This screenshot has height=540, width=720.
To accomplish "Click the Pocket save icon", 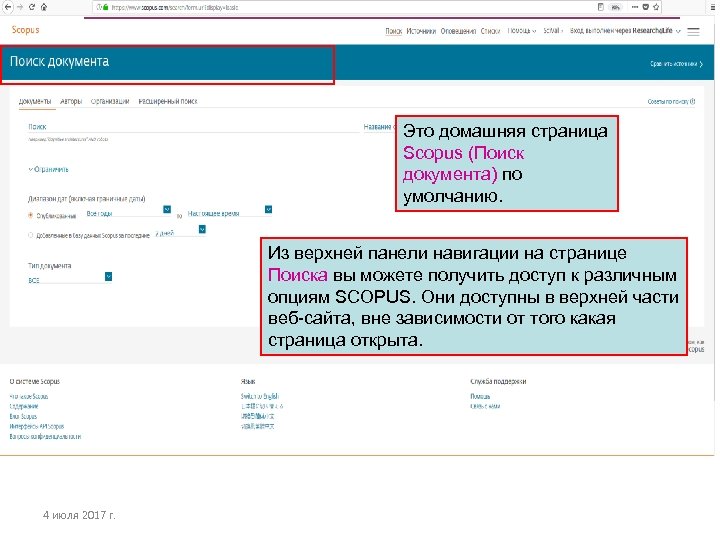I will (x=646, y=7).
